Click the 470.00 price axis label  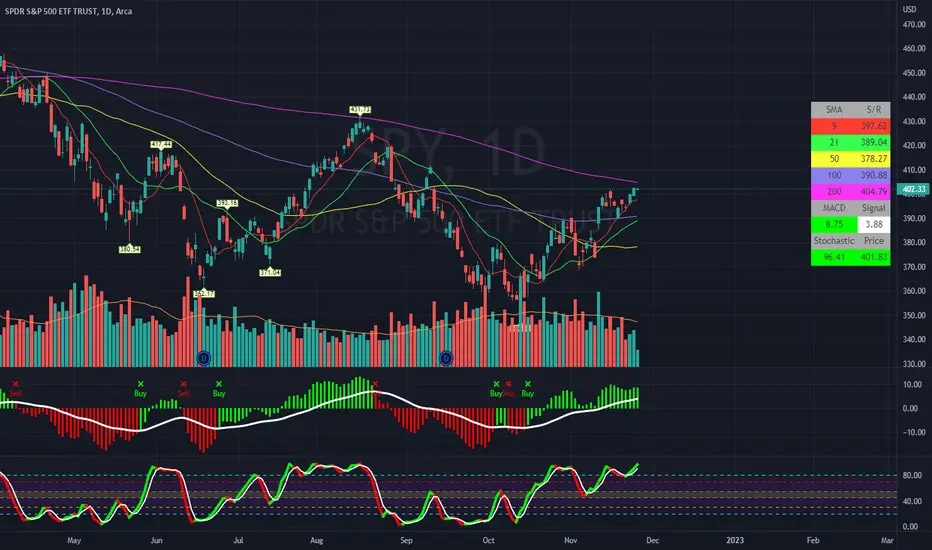tap(914, 24)
